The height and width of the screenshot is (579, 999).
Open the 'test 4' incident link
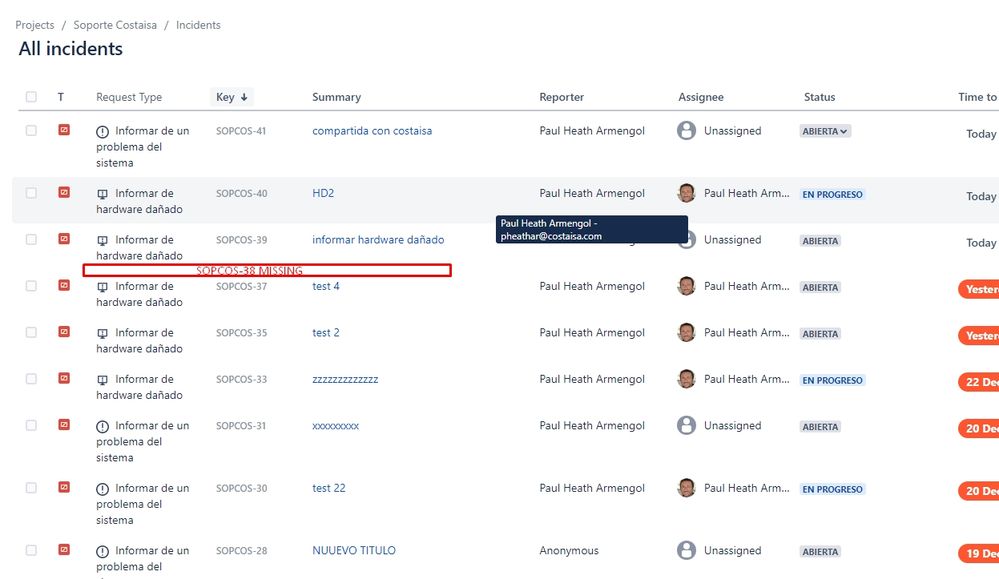click(x=326, y=286)
